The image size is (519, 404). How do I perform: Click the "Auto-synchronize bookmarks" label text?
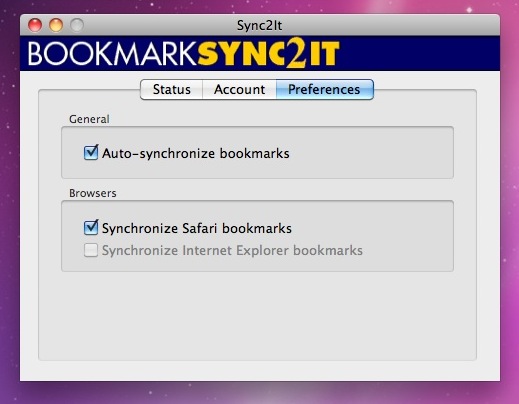point(196,154)
